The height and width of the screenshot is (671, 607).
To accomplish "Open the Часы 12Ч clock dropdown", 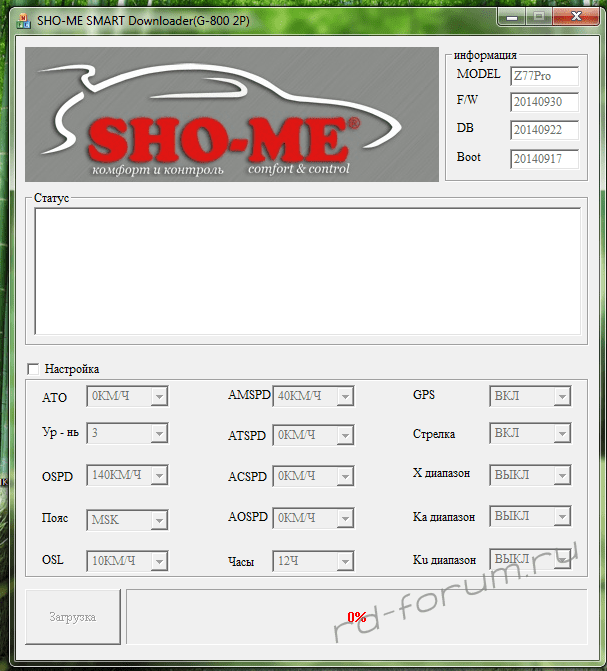I will (313, 561).
